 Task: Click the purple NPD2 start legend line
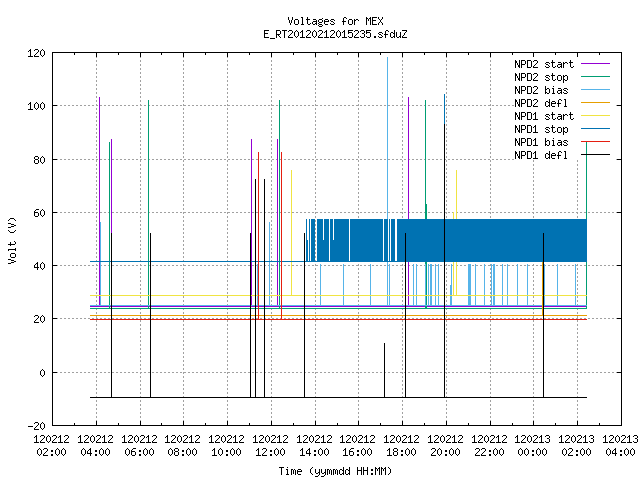point(595,64)
